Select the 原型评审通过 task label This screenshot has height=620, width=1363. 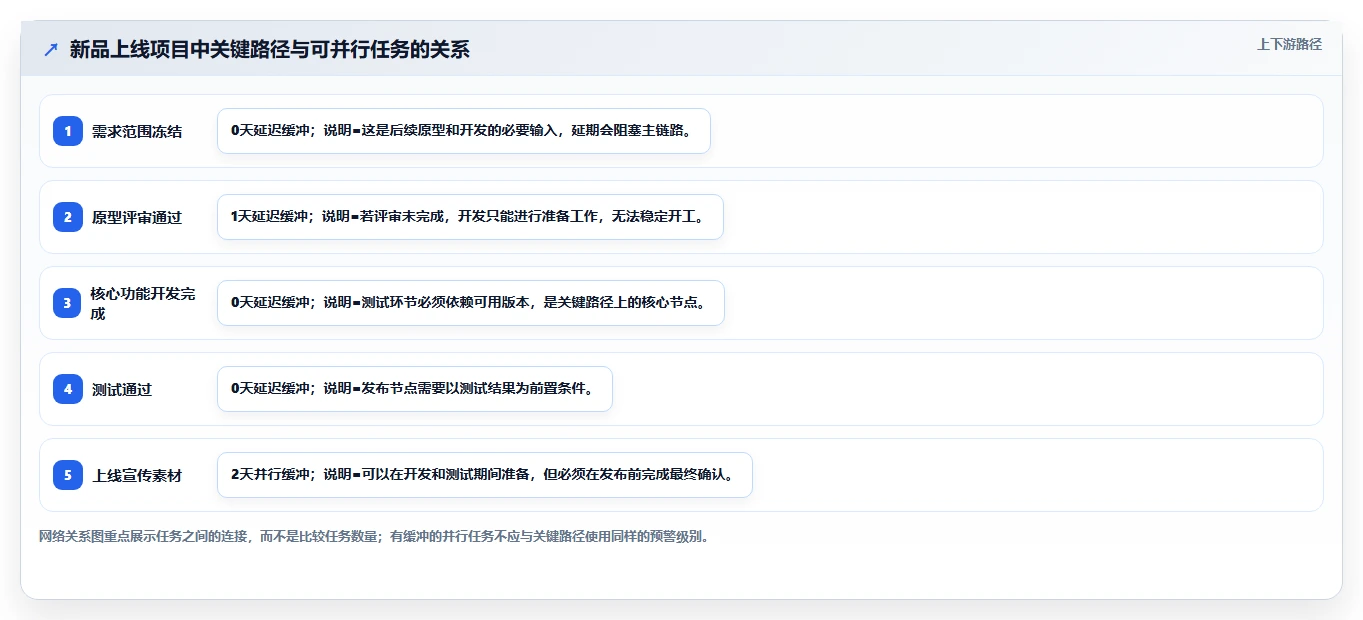(x=137, y=217)
